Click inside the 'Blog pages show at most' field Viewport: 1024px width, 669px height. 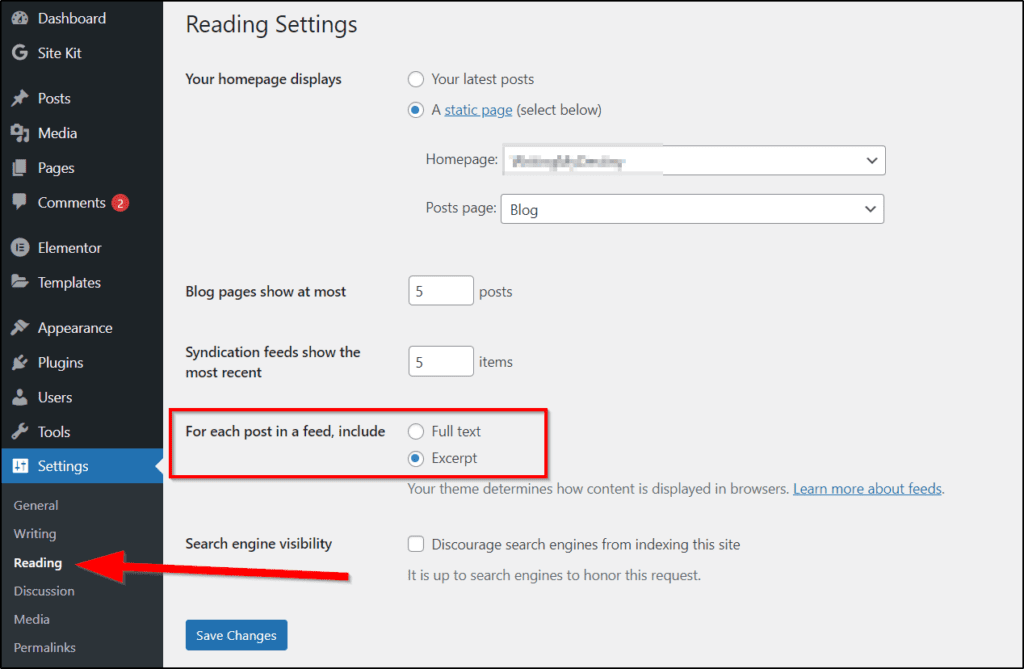coord(440,290)
